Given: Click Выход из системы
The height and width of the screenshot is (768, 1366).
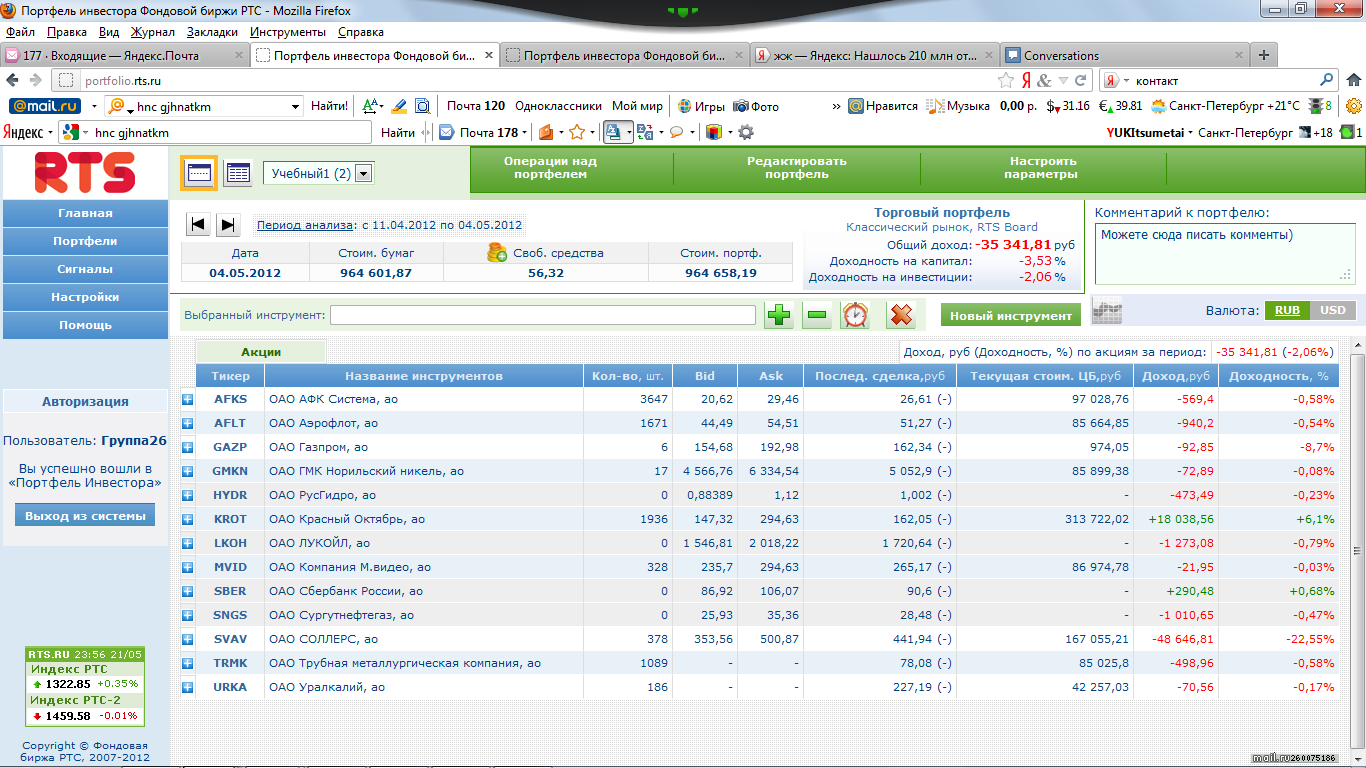Looking at the screenshot, I should point(85,515).
